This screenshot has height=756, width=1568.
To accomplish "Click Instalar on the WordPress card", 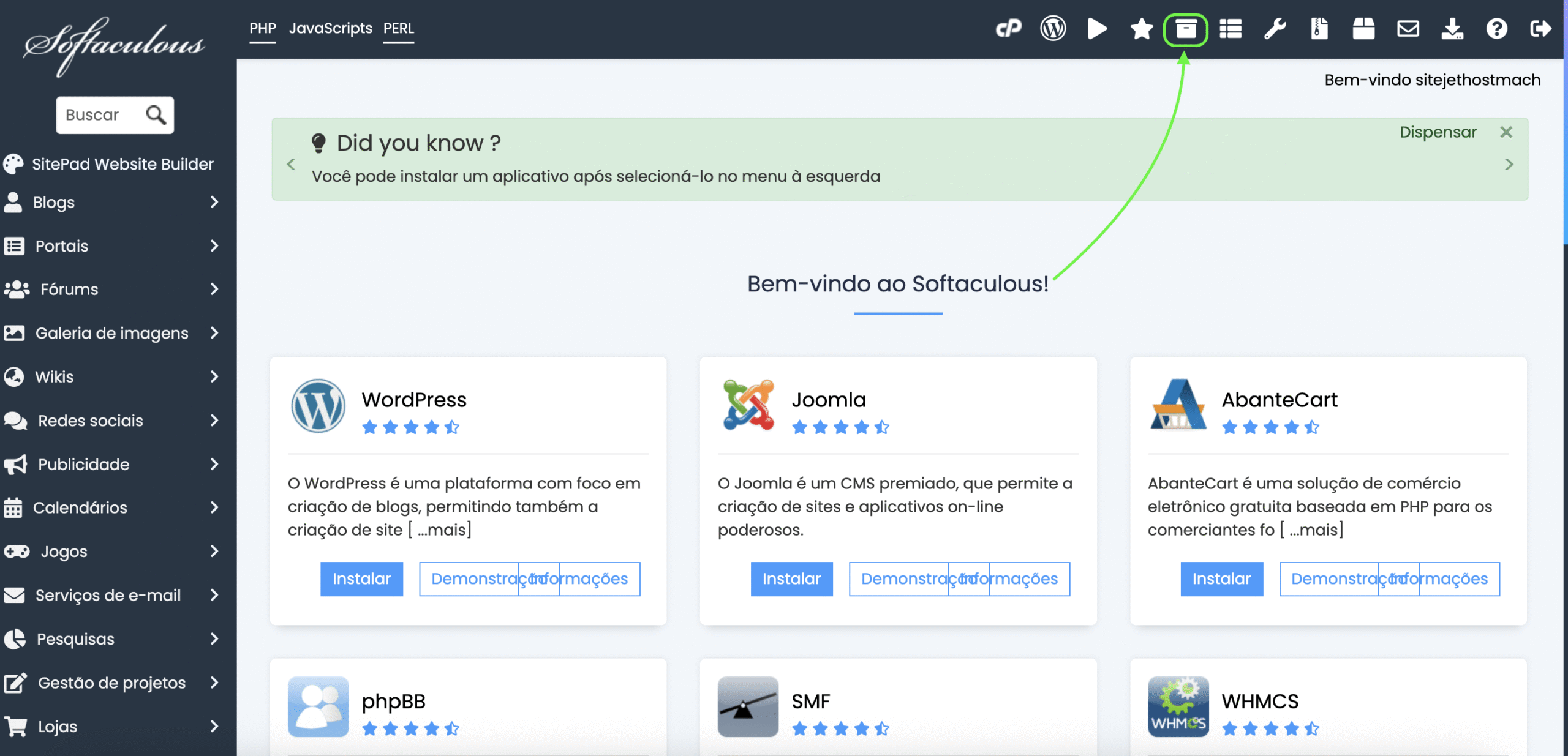I will 361,579.
